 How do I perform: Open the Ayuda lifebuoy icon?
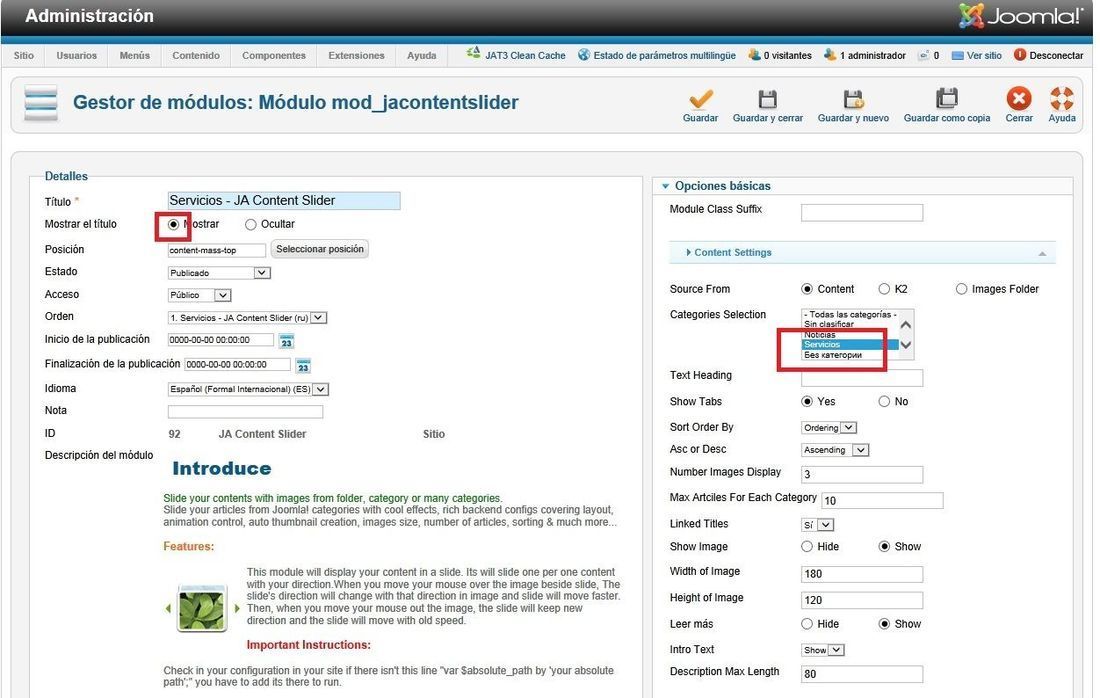(1061, 99)
